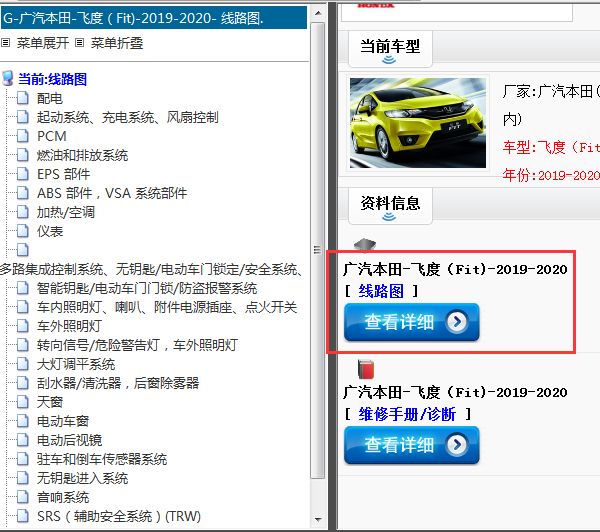Click the 车外照明灯 document icon
600x532 pixels.
(23, 326)
